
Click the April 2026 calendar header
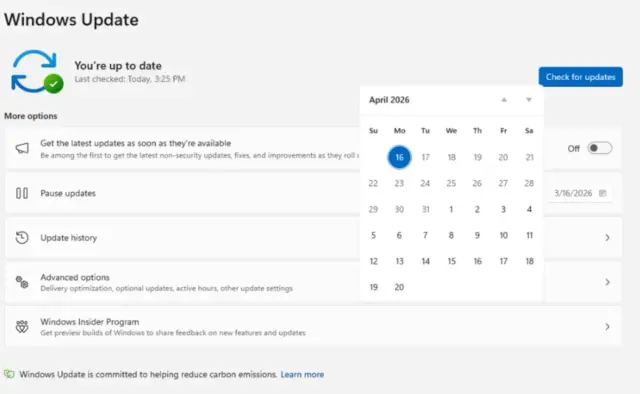[x=389, y=100]
